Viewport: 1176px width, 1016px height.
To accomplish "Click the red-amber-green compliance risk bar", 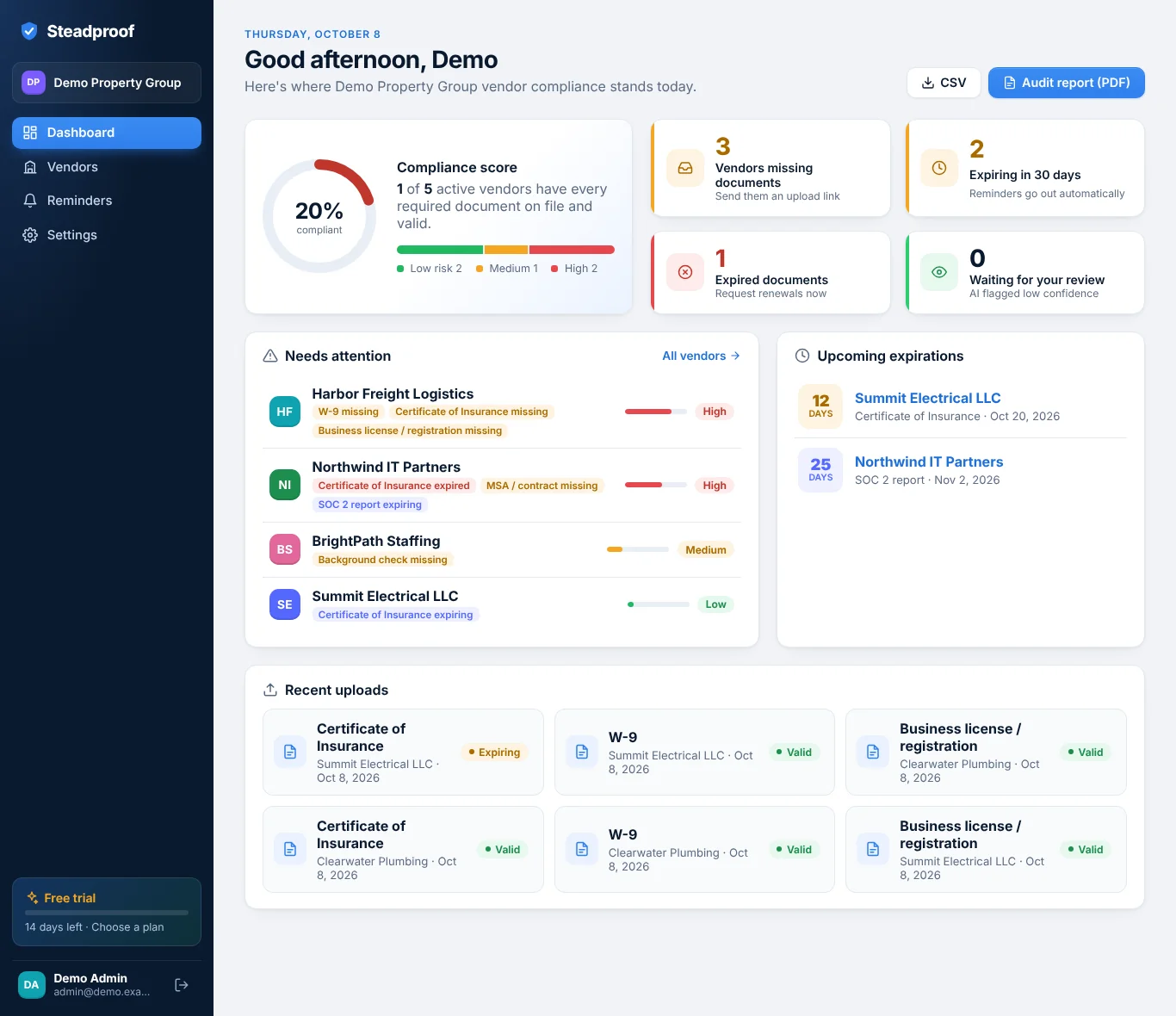I will pos(505,250).
